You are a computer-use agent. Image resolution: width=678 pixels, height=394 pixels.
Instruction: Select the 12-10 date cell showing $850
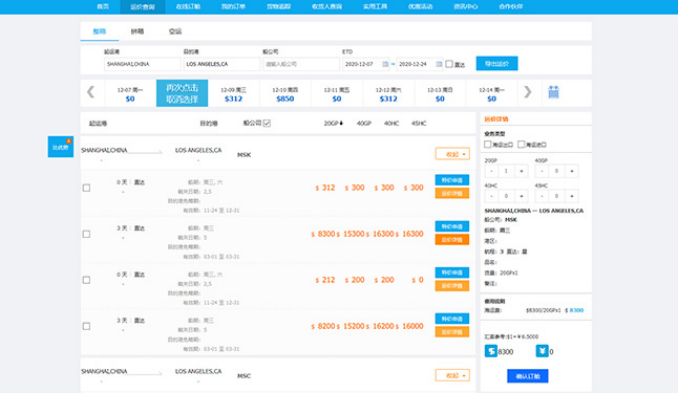pos(285,93)
